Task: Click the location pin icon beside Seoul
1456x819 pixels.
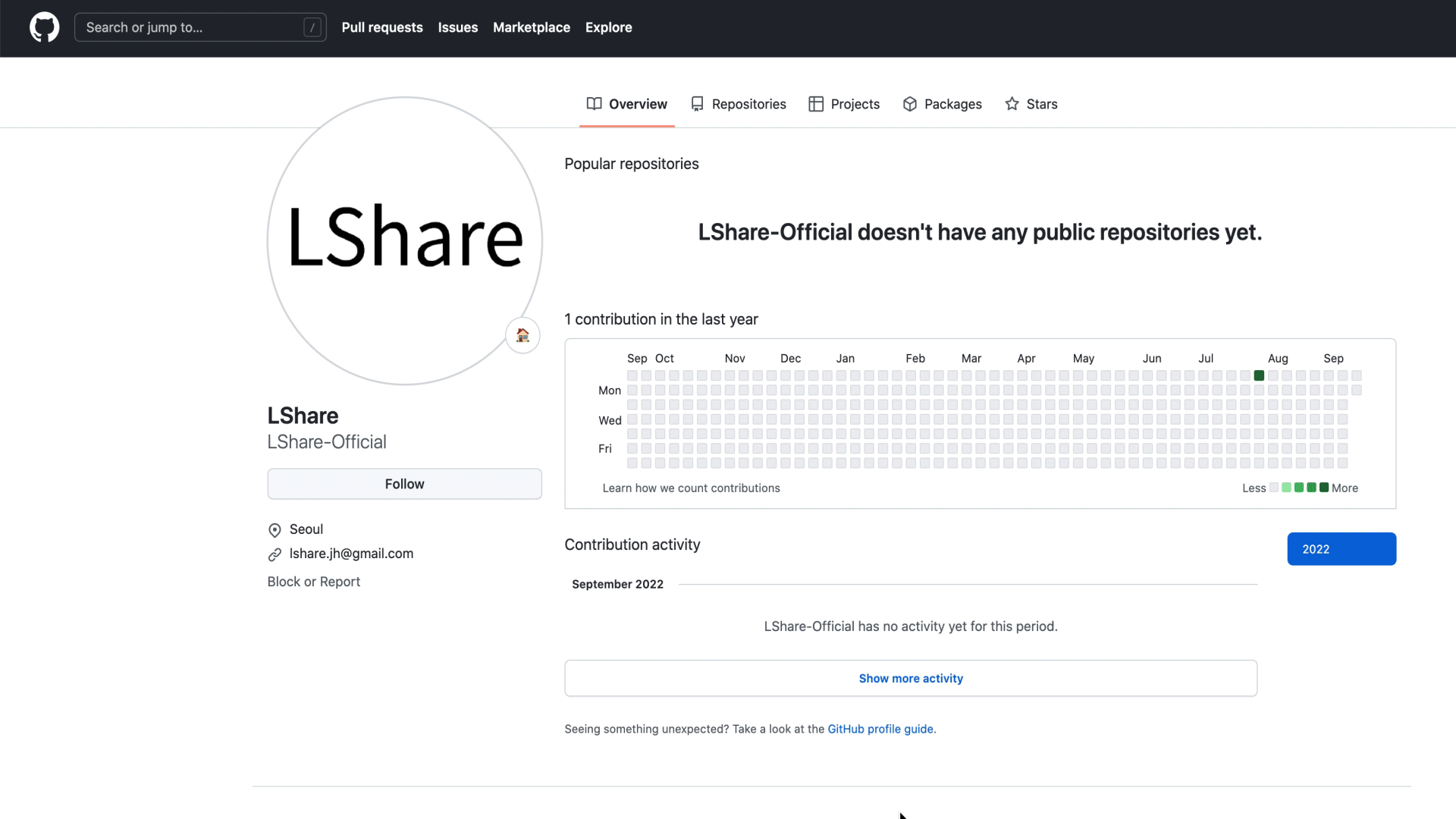Action: (x=275, y=530)
